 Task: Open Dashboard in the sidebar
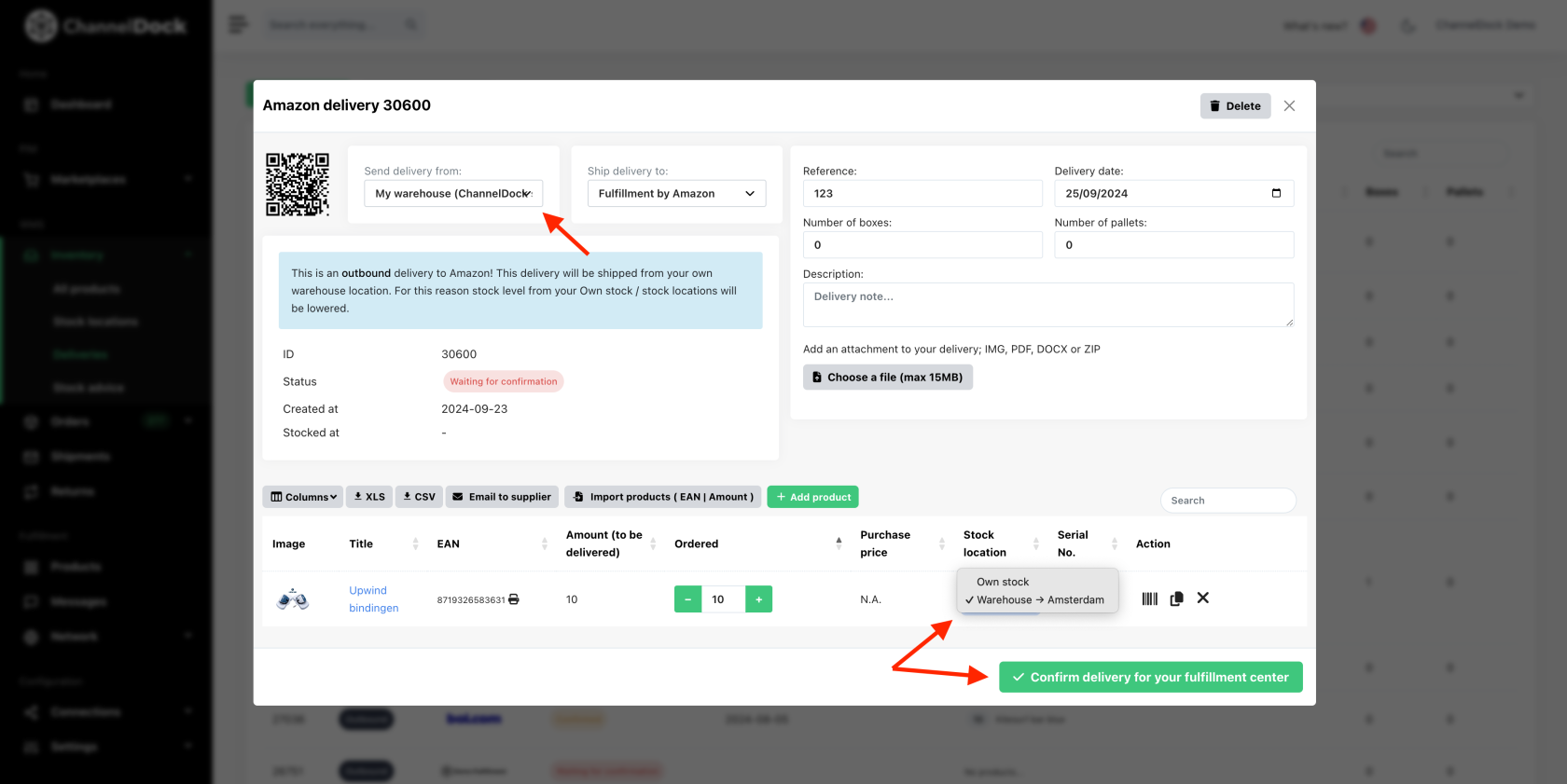click(81, 104)
